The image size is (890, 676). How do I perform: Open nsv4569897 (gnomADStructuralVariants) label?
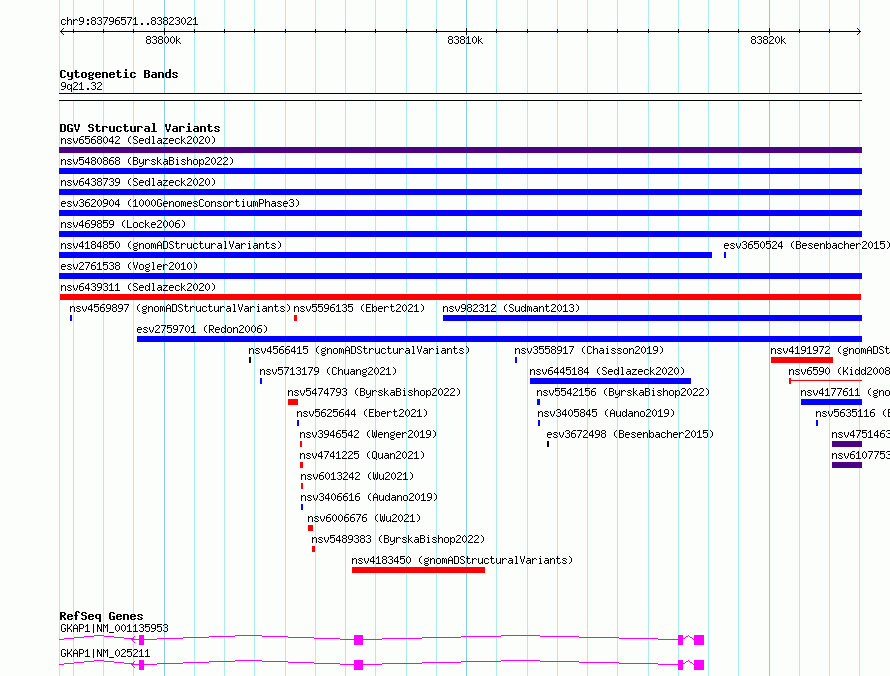(x=180, y=308)
